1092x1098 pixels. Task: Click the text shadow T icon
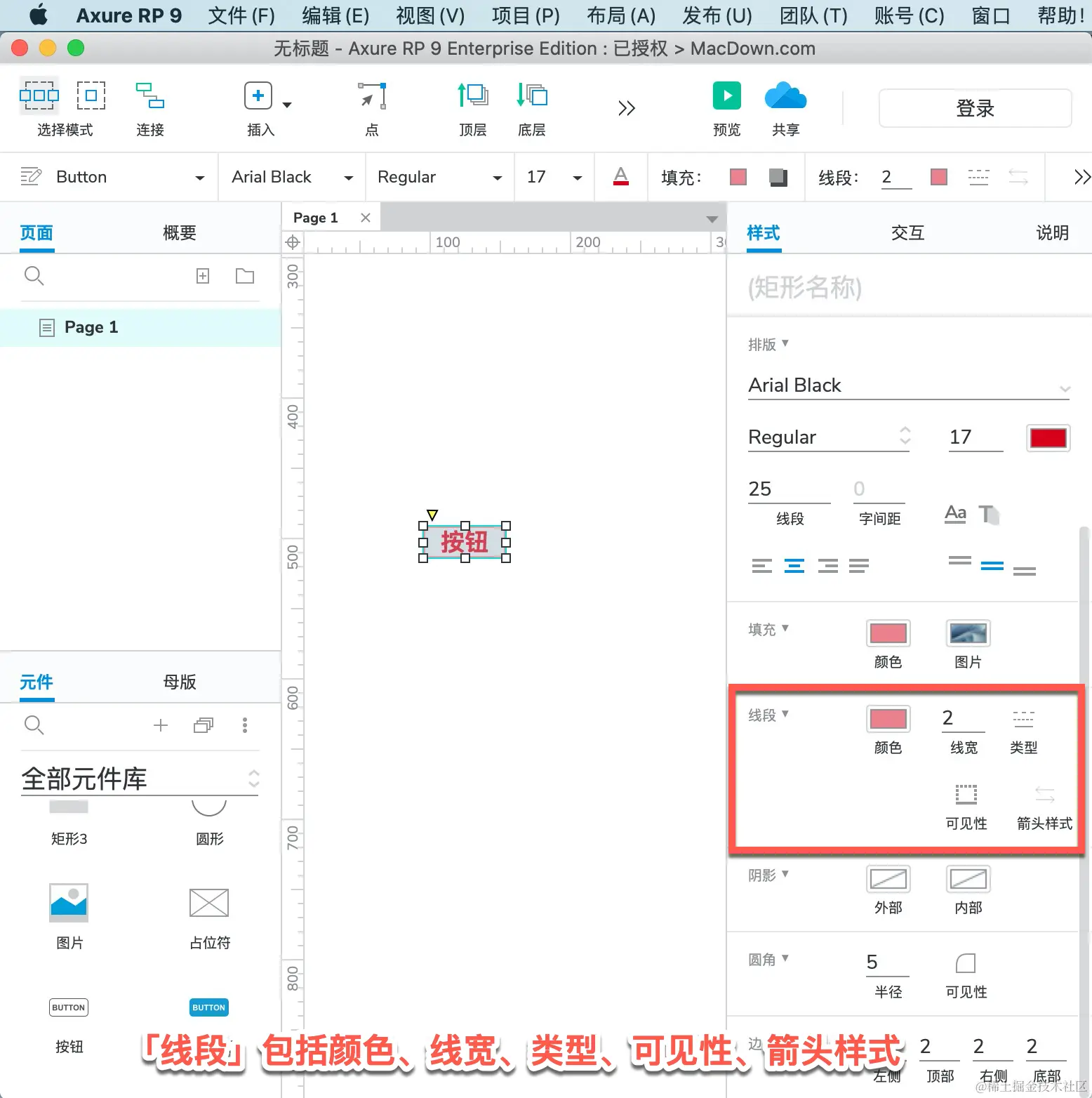coord(989,514)
